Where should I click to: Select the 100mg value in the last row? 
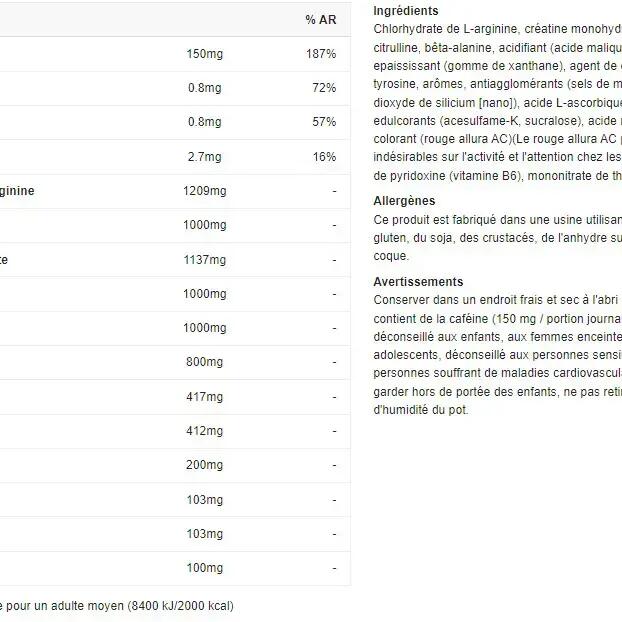coord(204,568)
